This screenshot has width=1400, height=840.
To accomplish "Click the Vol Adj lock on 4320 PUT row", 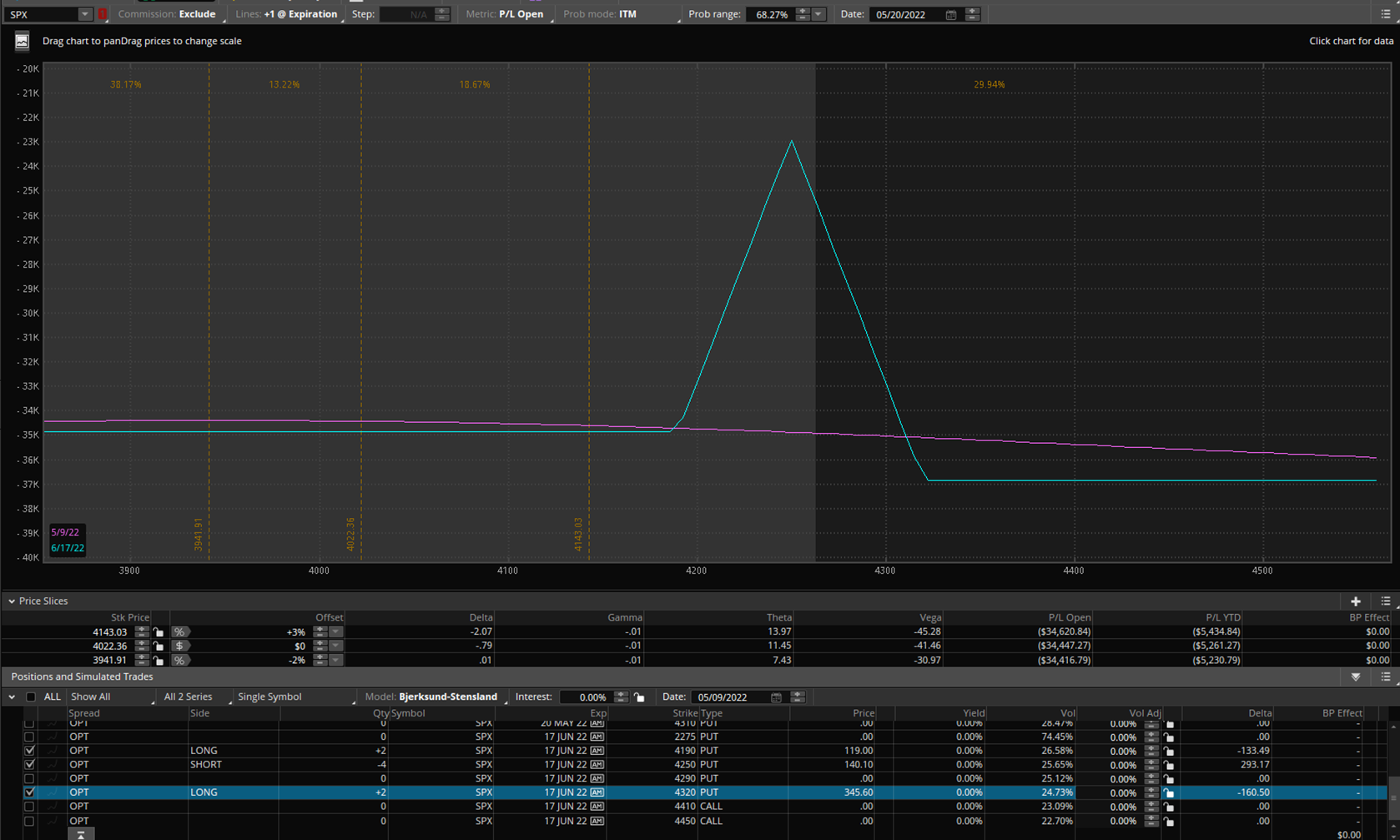I will pos(1169,793).
